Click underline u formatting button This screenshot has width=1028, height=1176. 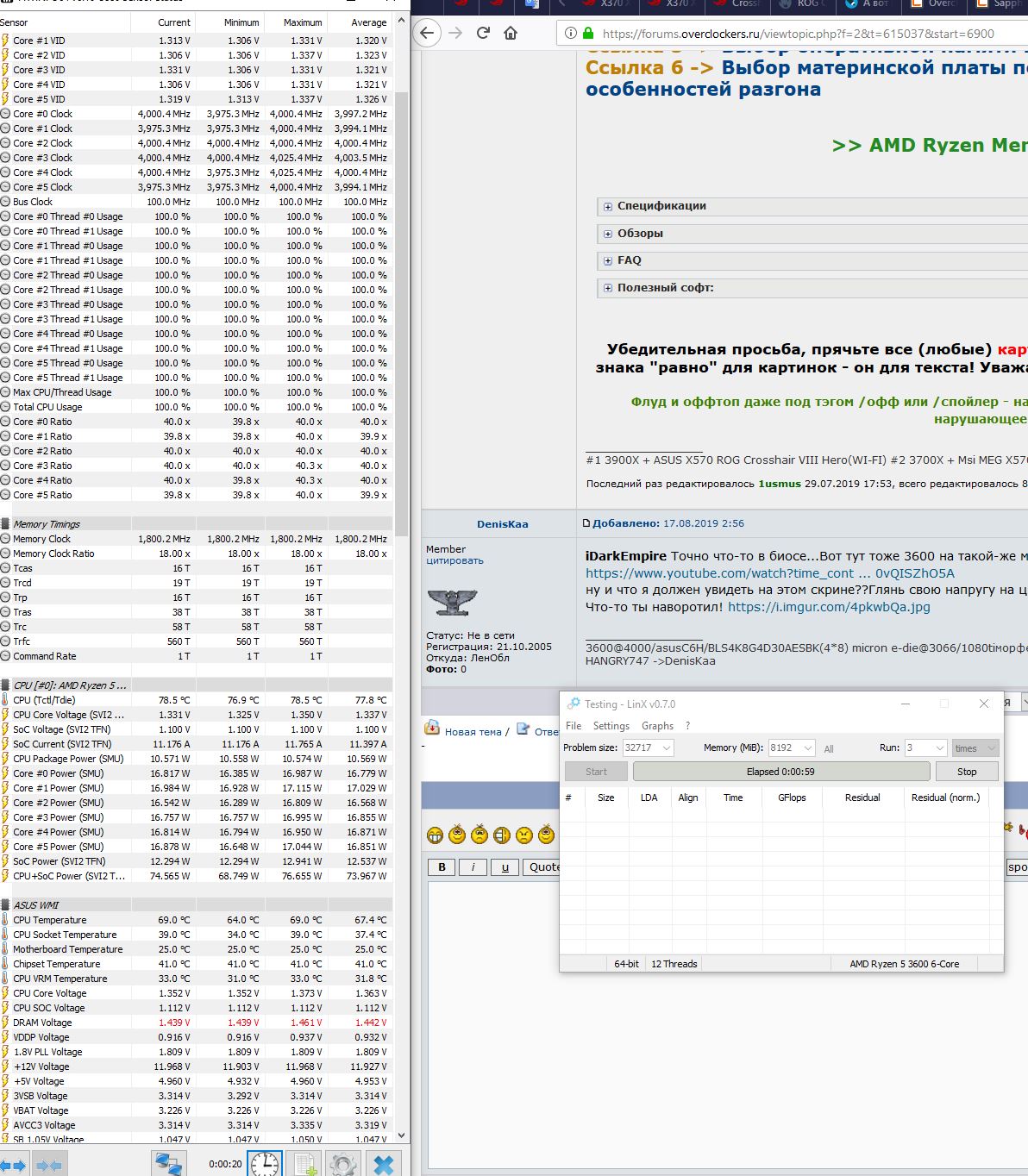pyautogui.click(x=505, y=867)
